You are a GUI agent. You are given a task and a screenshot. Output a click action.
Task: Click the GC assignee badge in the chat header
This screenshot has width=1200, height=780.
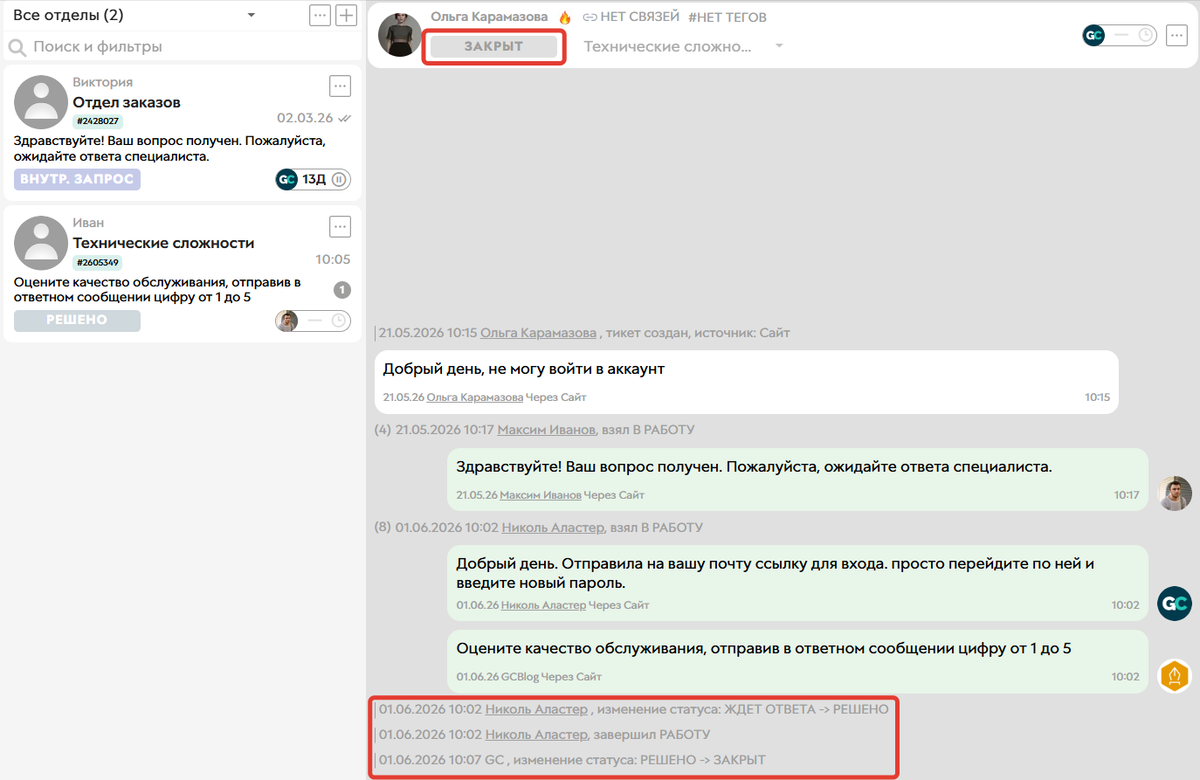coord(1094,35)
